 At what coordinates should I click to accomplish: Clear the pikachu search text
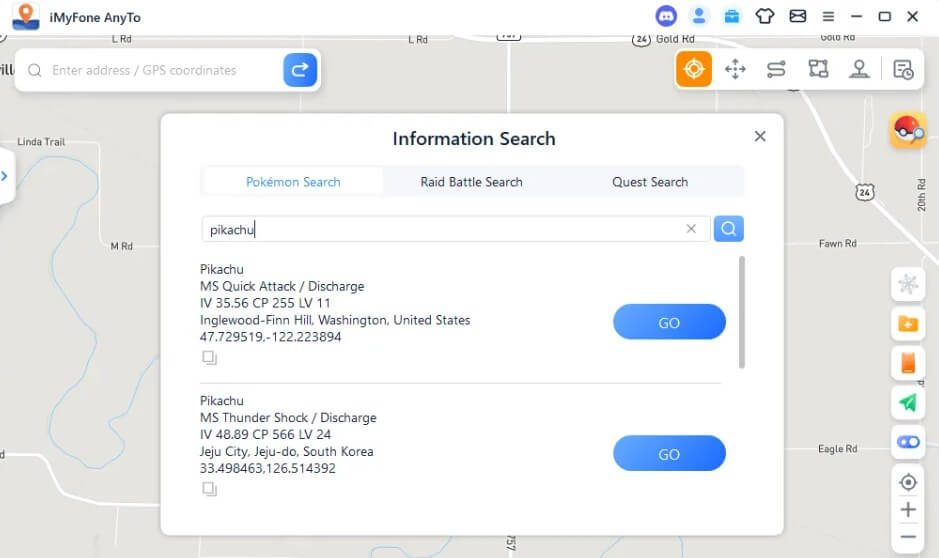pos(691,229)
